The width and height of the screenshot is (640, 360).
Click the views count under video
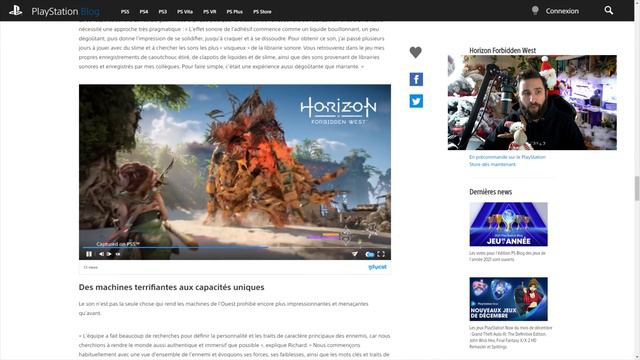pyautogui.click(x=91, y=267)
